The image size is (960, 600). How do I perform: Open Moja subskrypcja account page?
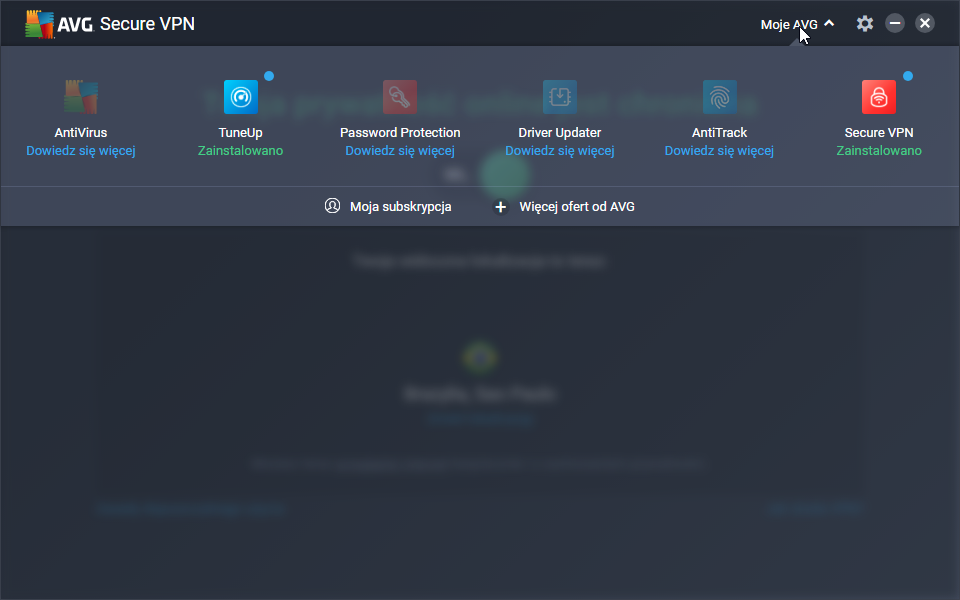tap(389, 207)
